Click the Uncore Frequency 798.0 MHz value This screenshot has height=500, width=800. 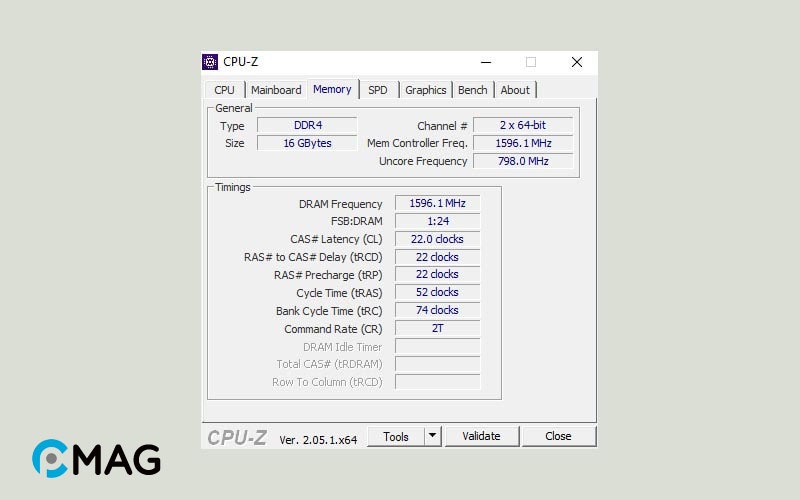click(523, 161)
